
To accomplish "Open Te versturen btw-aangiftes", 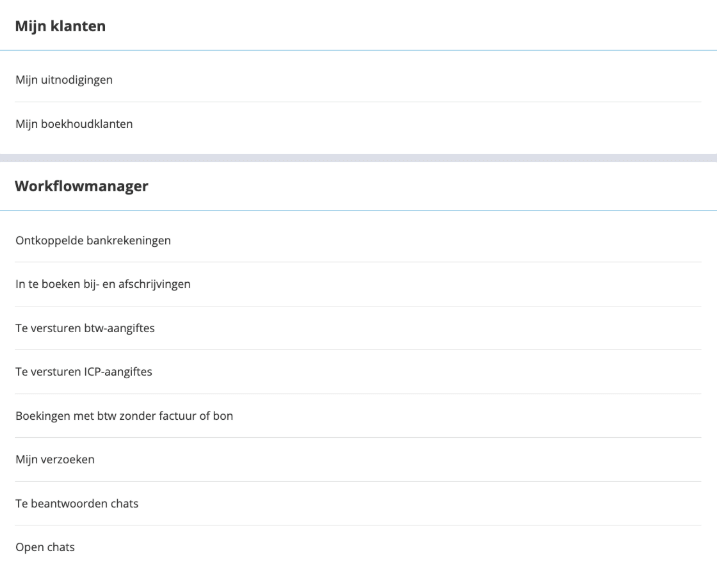I will [x=85, y=328].
